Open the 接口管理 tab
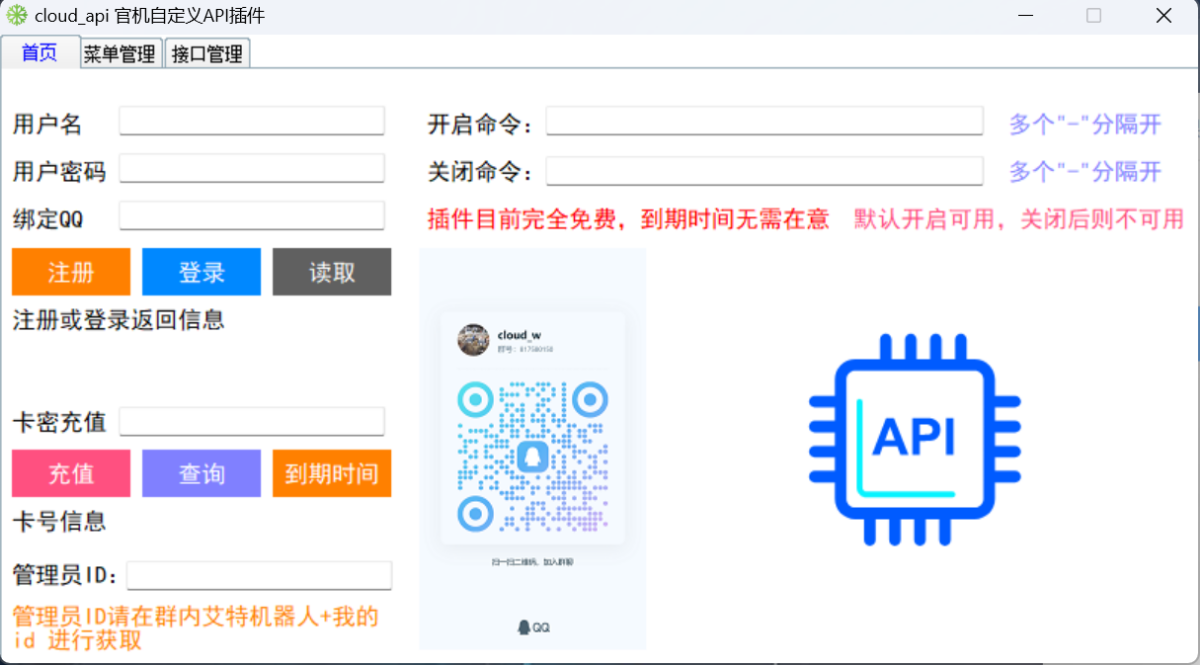The image size is (1200, 665). [207, 54]
